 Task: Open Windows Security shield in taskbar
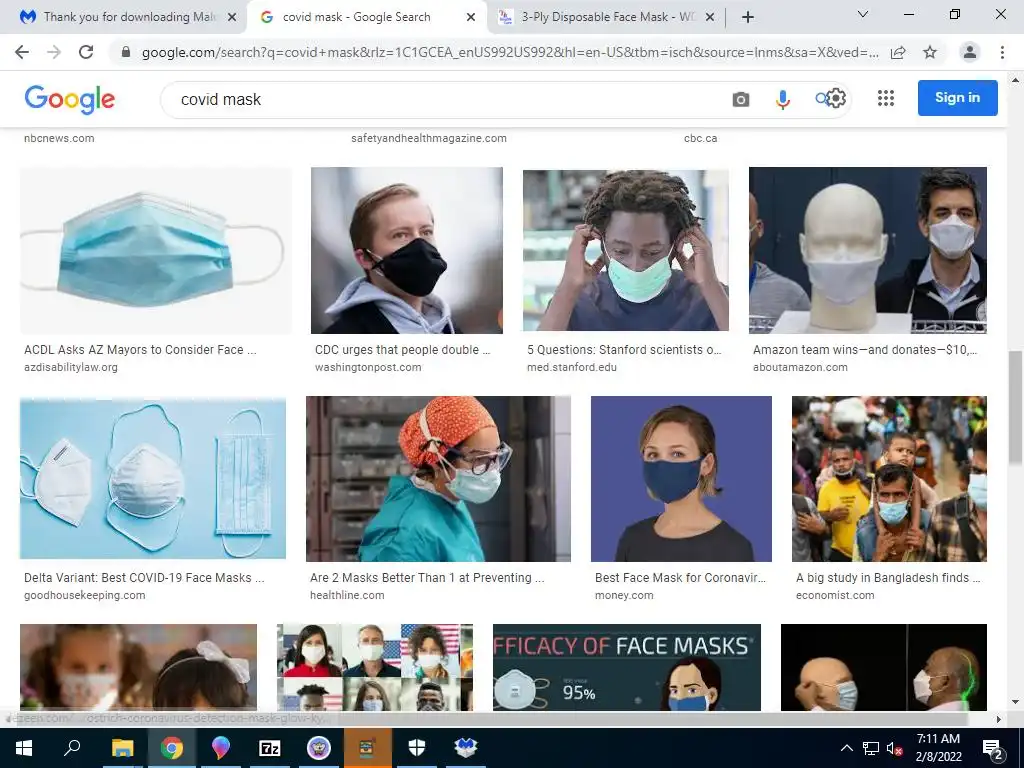[417, 748]
